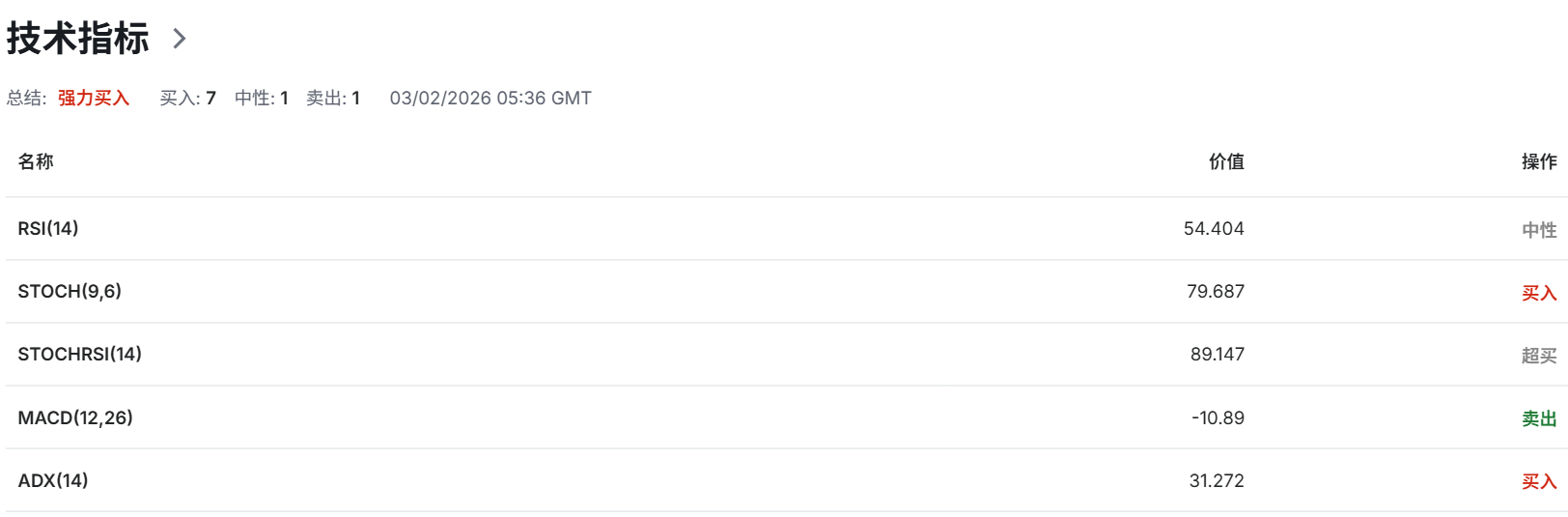Click the 超买 action for STOCHRSI(14)
1568x517 pixels.
pos(1539,356)
